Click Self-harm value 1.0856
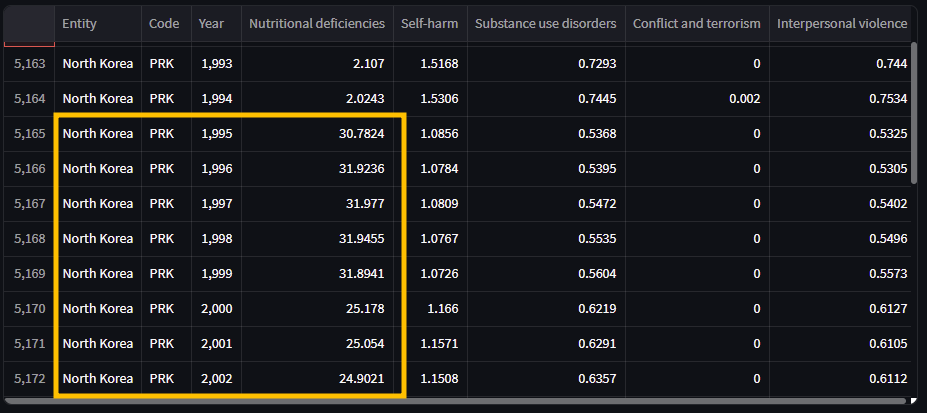This screenshot has width=927, height=413. pyautogui.click(x=430, y=134)
